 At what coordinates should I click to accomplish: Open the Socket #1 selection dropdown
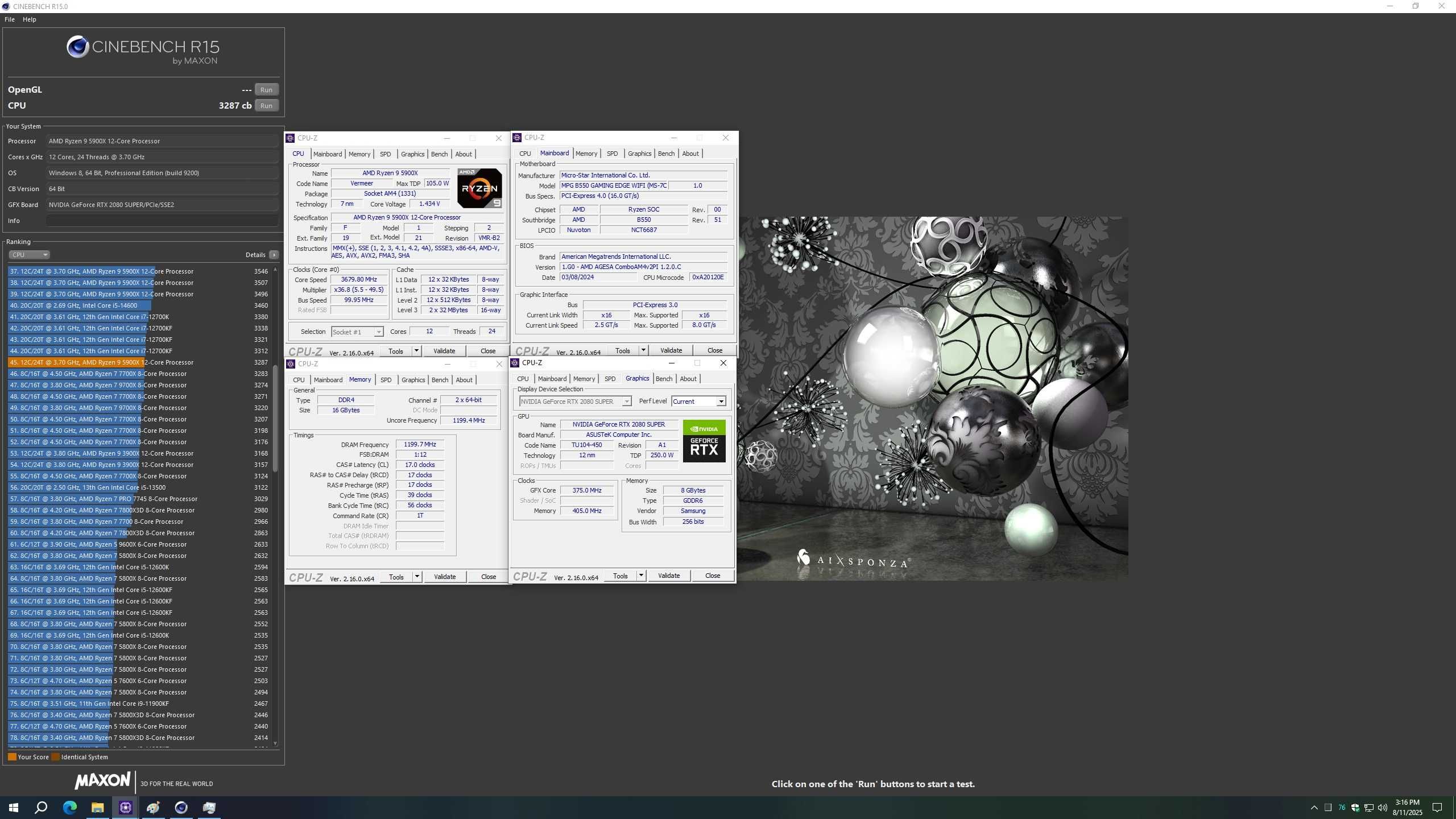coord(357,332)
